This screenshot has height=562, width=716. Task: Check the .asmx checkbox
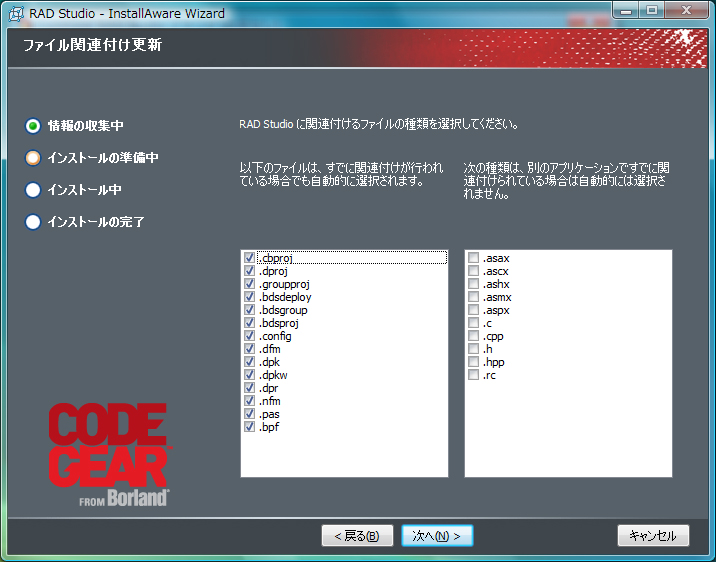(474, 297)
